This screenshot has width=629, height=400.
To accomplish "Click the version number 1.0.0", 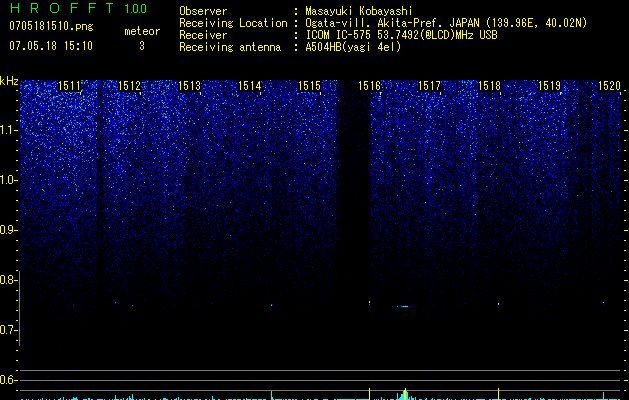I will 135,8.
